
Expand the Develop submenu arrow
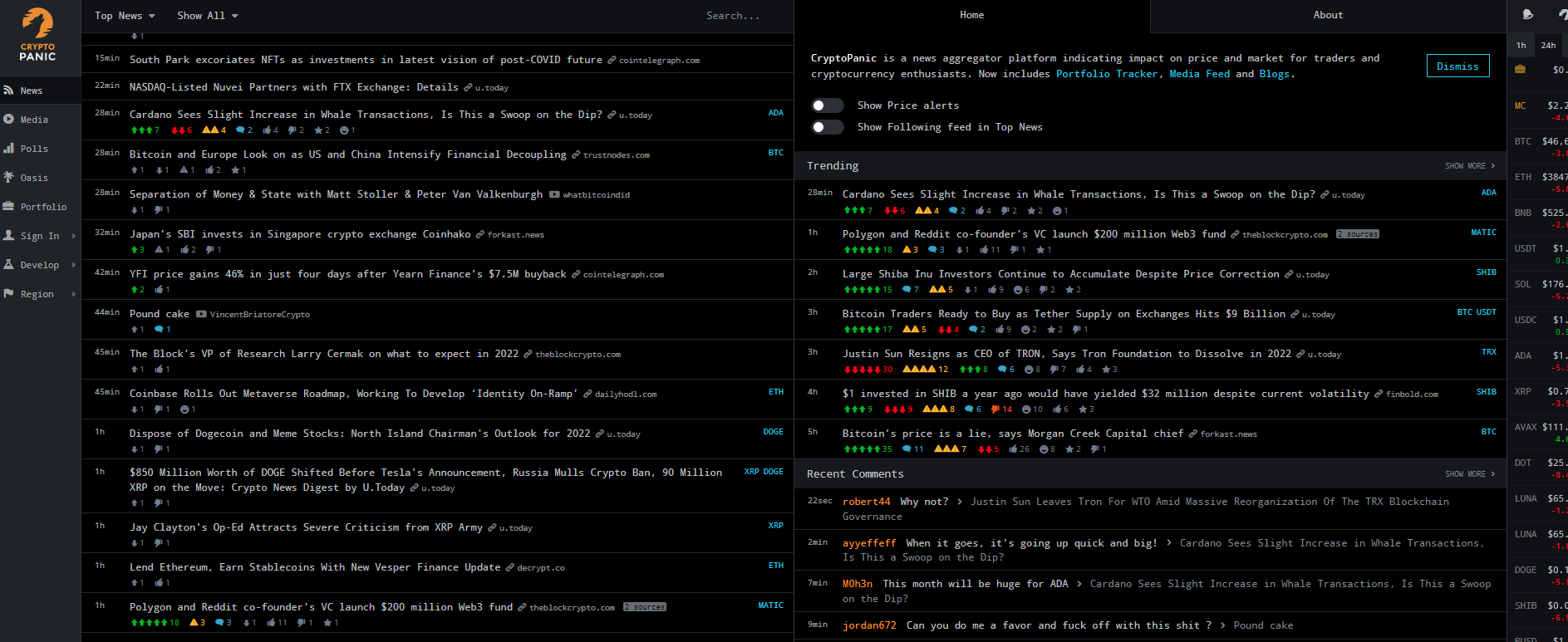pos(74,265)
